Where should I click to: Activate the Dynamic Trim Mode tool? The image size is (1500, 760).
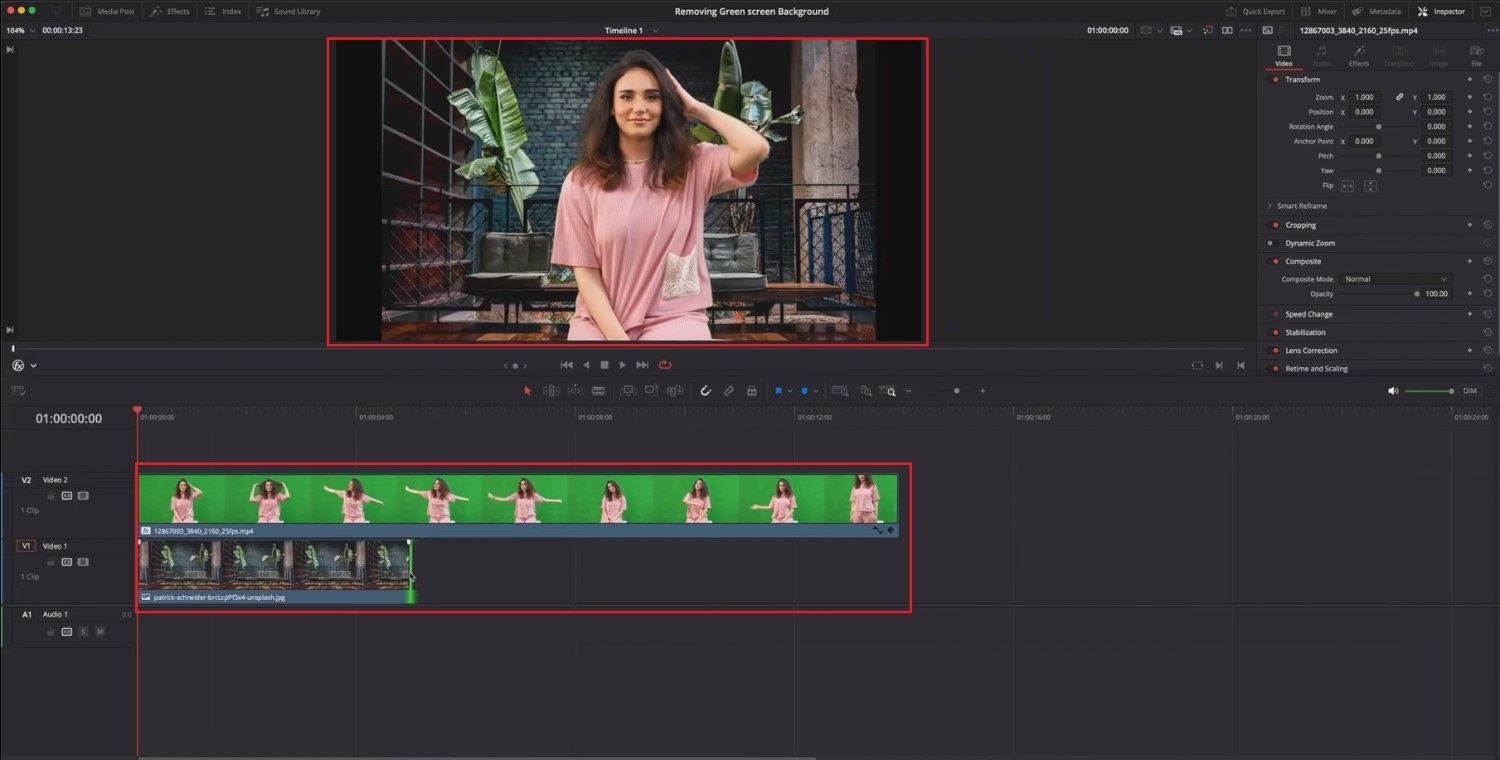tap(575, 391)
